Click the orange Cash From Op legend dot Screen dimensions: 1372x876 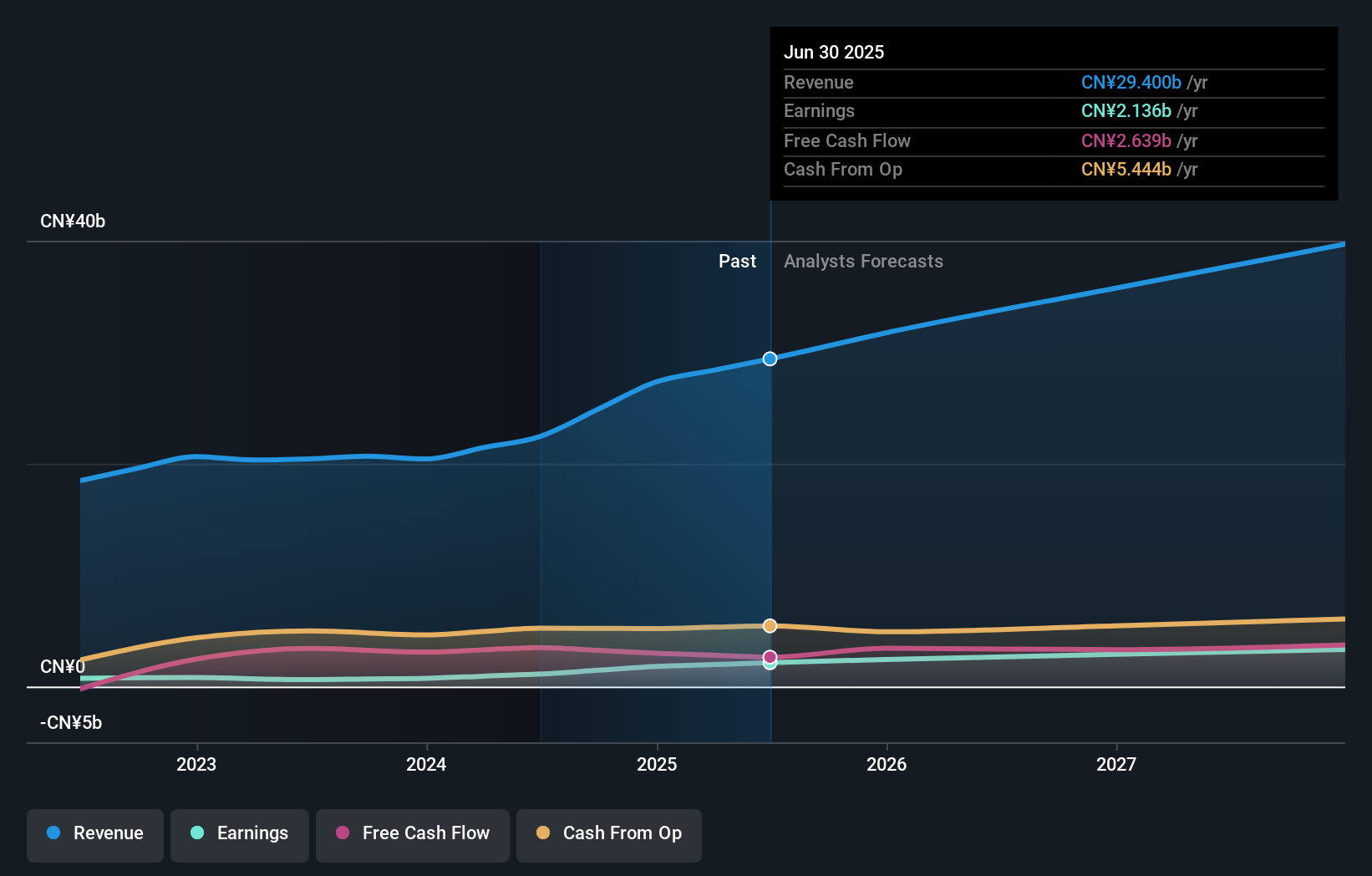tap(545, 833)
